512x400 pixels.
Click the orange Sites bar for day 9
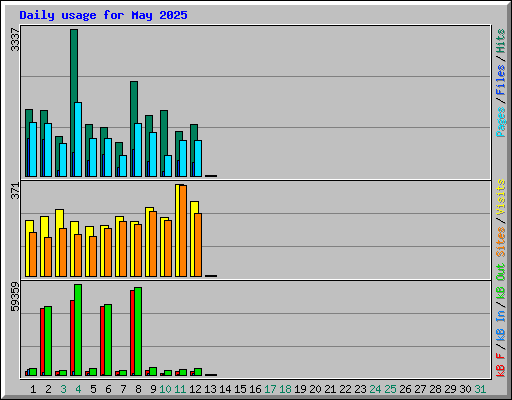coord(153,244)
